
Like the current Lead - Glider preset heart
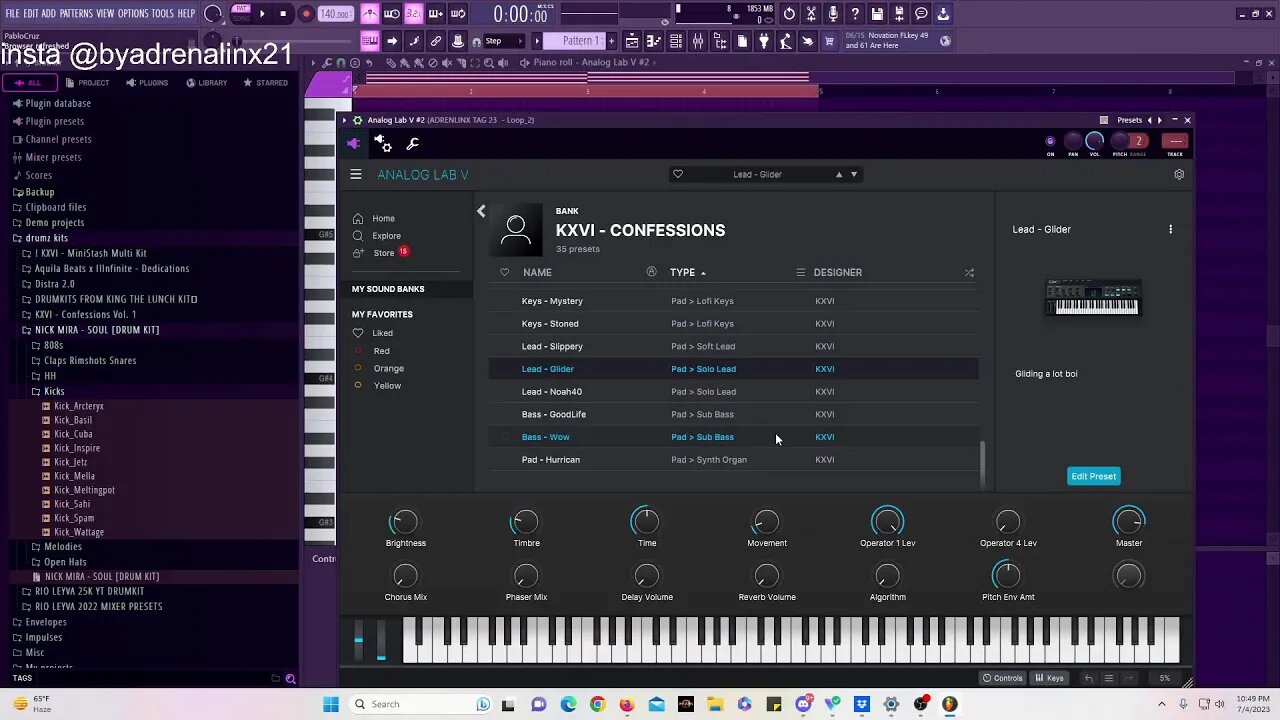click(x=678, y=174)
